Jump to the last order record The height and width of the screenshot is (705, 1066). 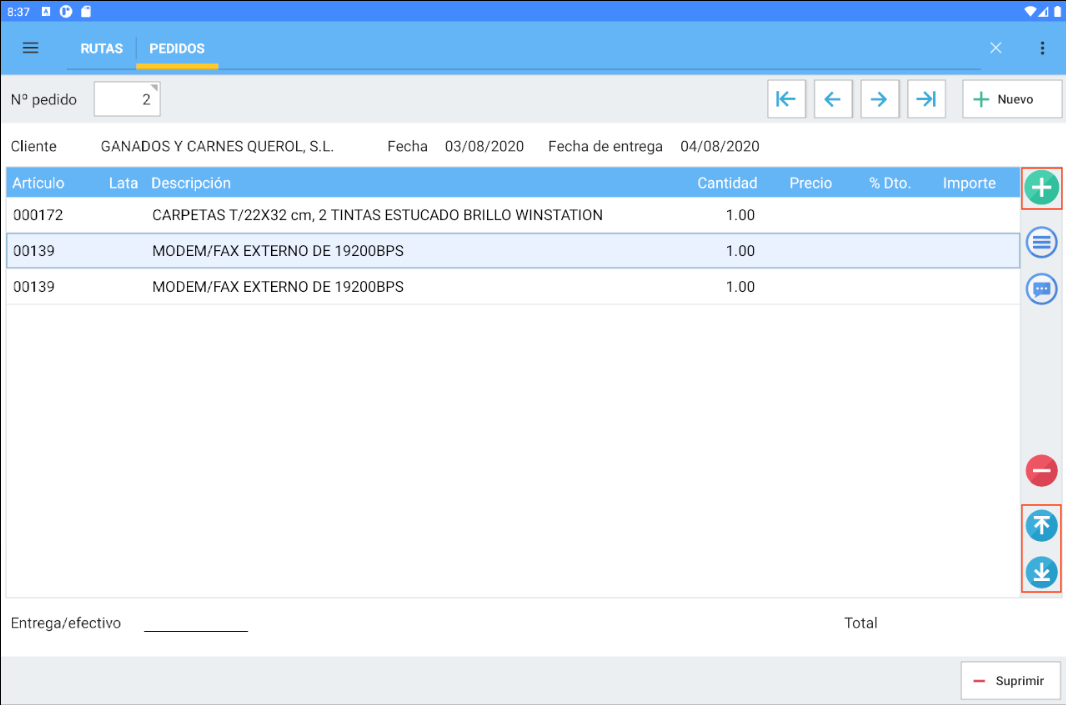coord(926,99)
